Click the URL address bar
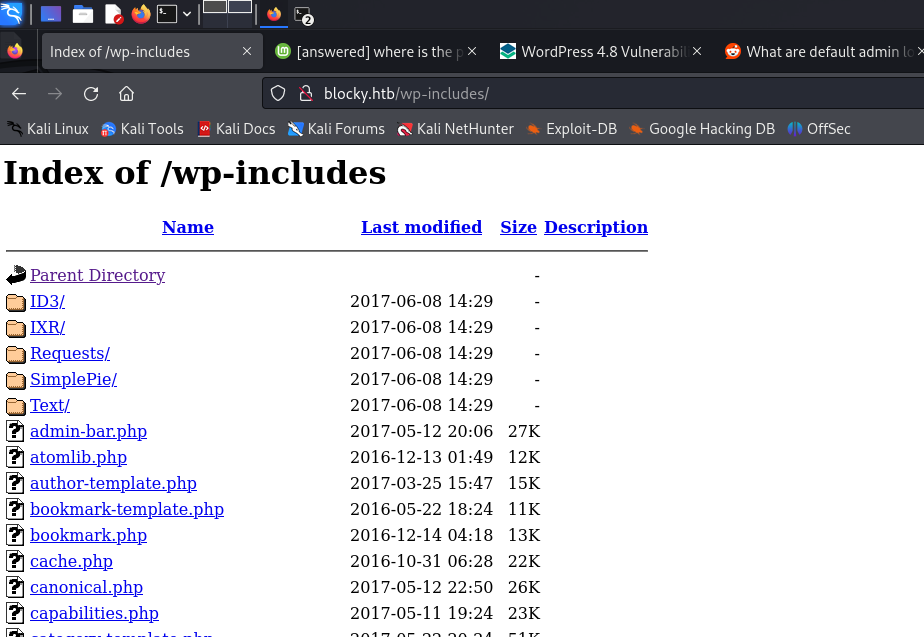 coord(600,94)
